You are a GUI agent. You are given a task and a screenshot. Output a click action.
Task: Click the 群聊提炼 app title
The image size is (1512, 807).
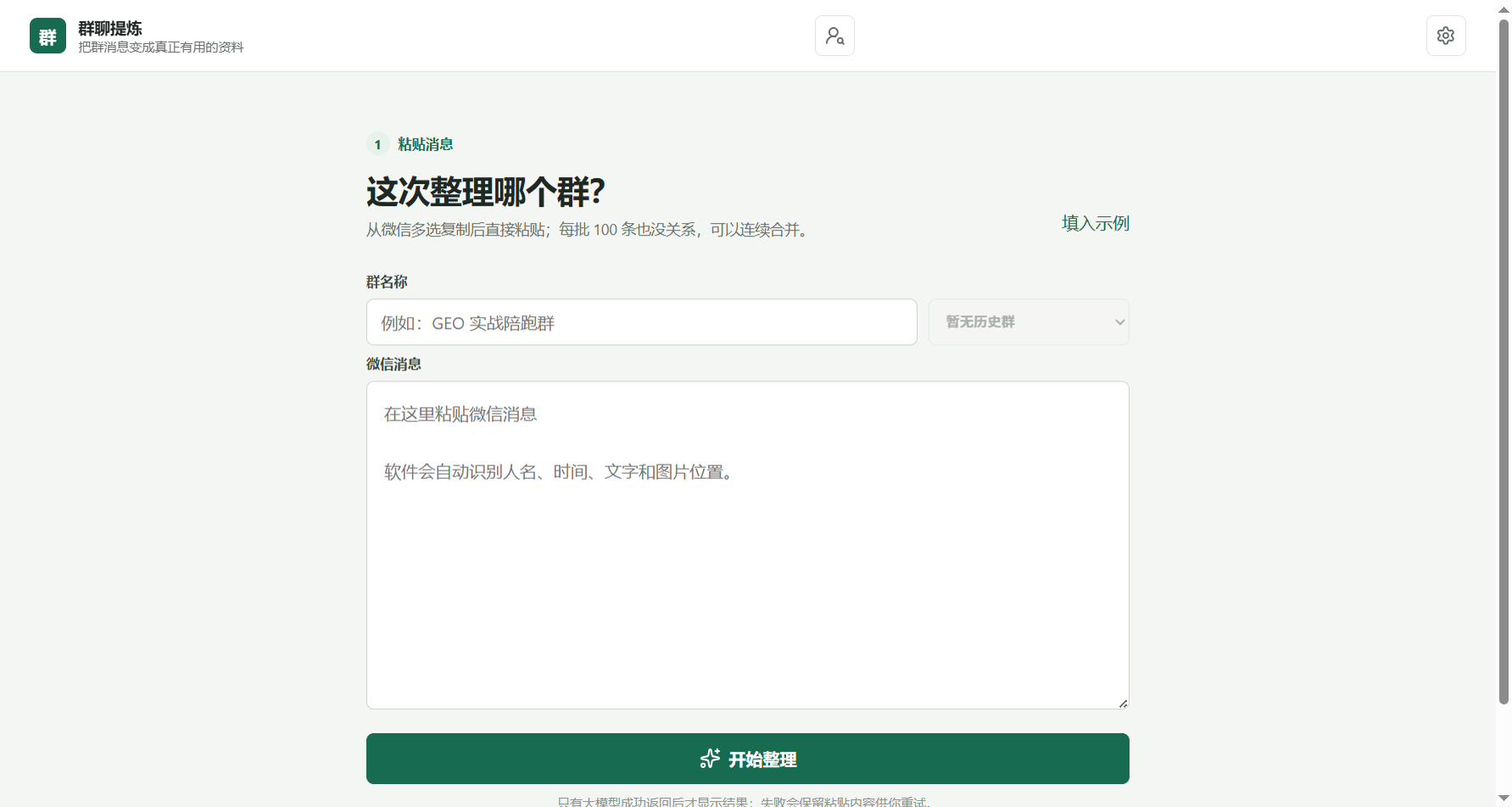coord(110,28)
